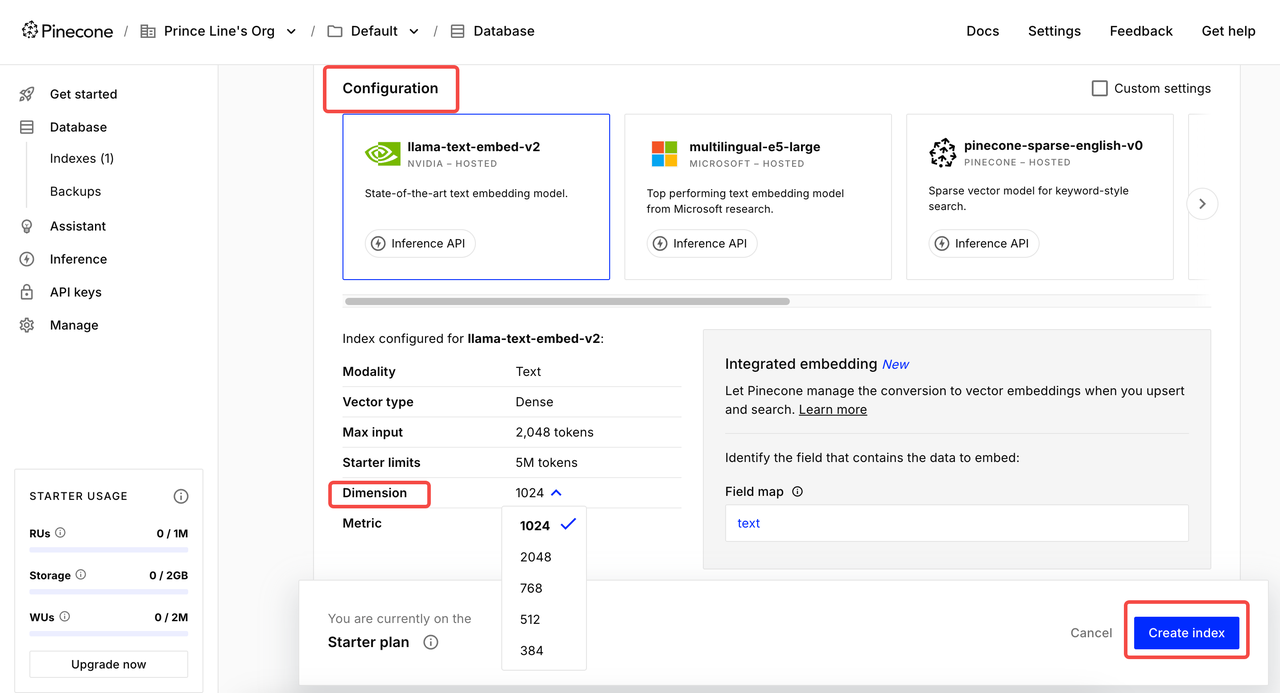Click the info icon beside RUs
1280x693 pixels.
60,533
